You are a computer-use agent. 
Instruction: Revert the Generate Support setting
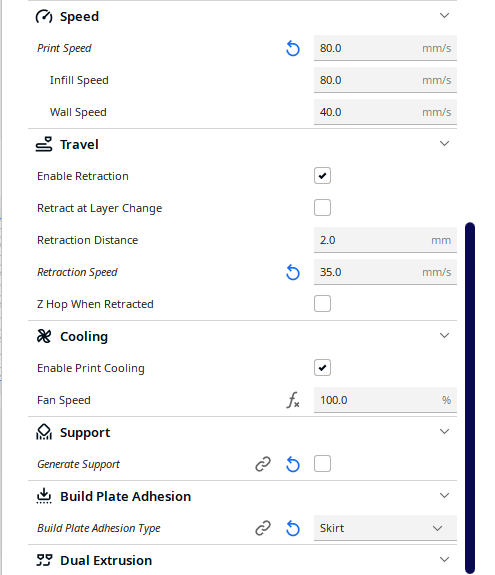(293, 465)
